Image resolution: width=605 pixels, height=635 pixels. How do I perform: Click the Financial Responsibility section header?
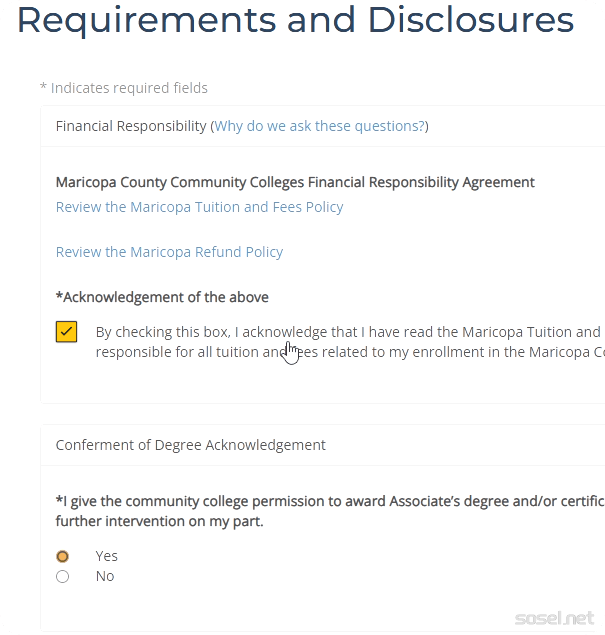[131, 126]
